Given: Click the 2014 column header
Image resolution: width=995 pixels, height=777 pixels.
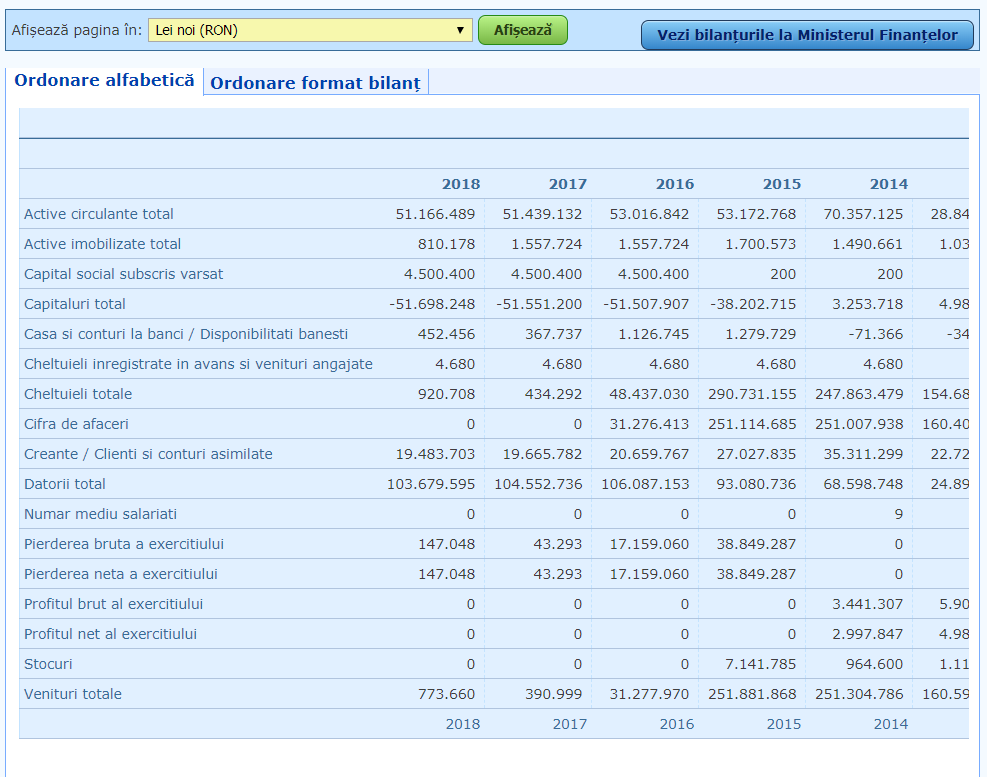Looking at the screenshot, I should (889, 184).
